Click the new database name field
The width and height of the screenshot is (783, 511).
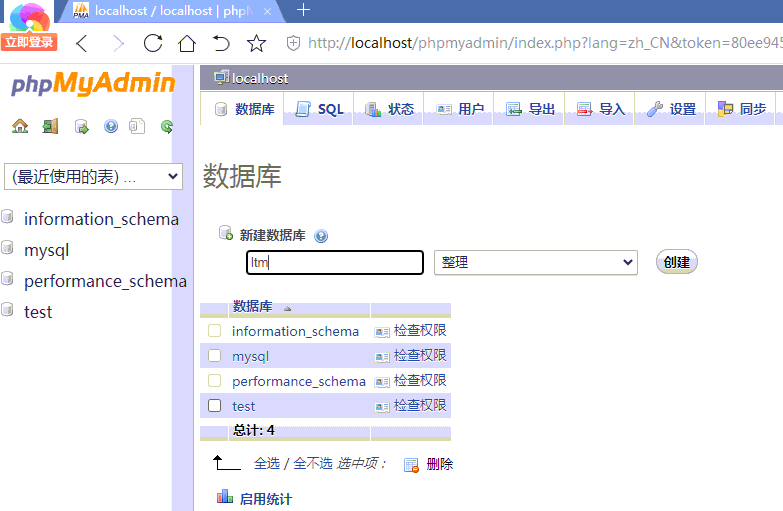(x=335, y=263)
